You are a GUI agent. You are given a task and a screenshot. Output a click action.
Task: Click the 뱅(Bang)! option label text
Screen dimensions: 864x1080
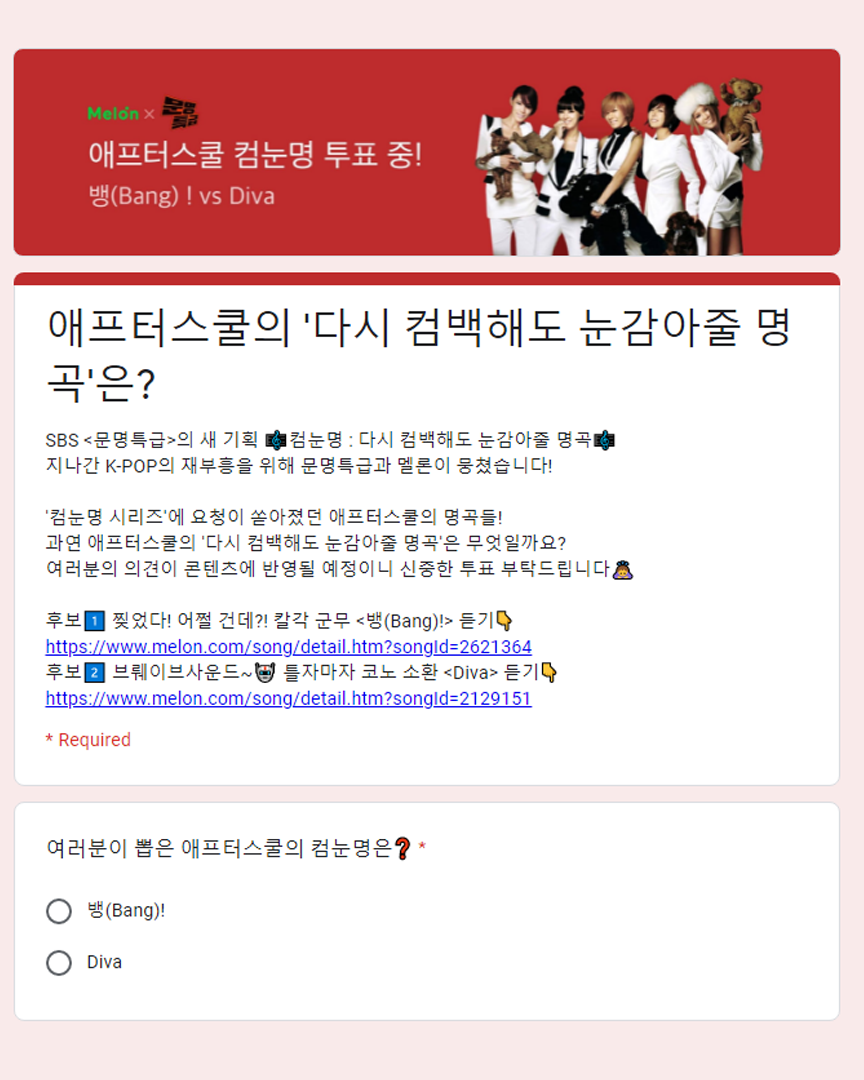coord(126,911)
